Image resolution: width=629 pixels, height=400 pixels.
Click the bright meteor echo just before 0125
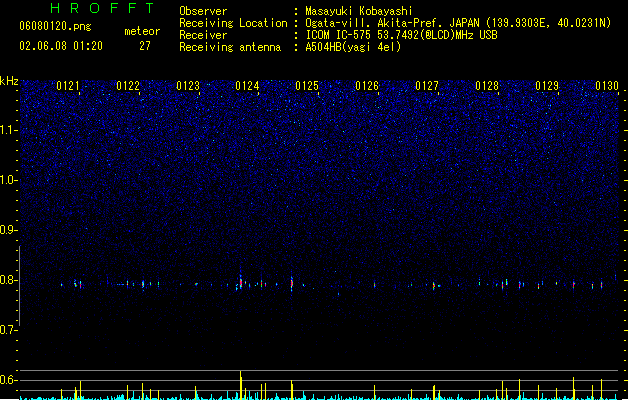pos(292,283)
